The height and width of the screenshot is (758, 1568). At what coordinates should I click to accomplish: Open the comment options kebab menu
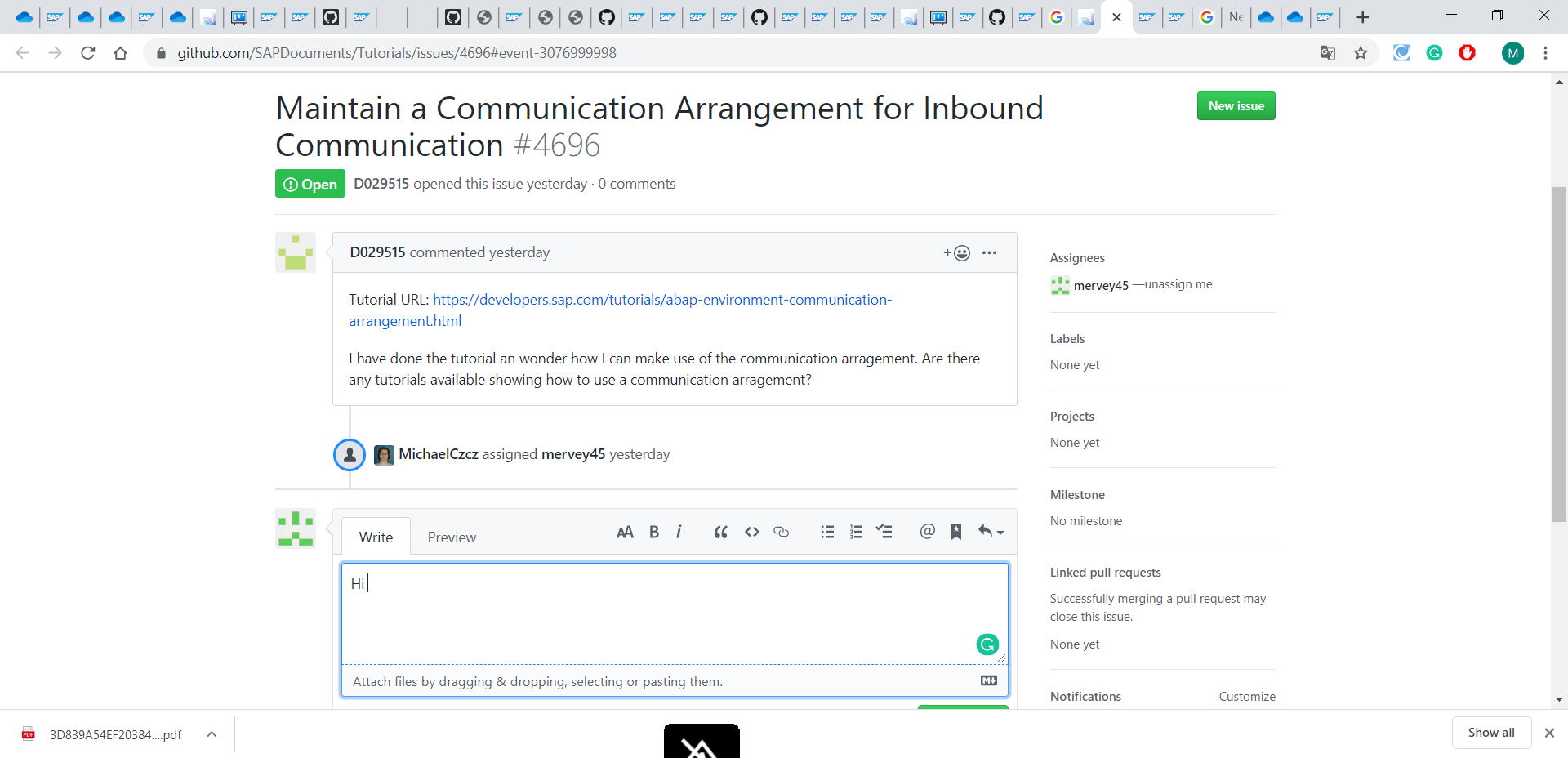[990, 253]
